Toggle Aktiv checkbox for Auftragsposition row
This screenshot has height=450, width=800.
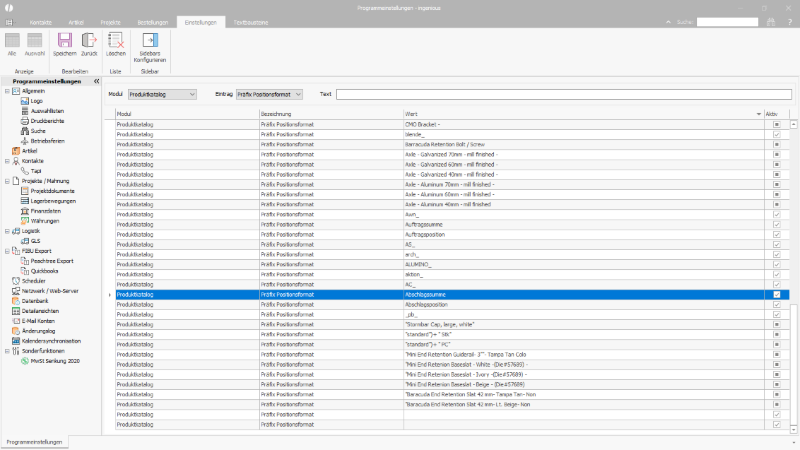(777, 234)
